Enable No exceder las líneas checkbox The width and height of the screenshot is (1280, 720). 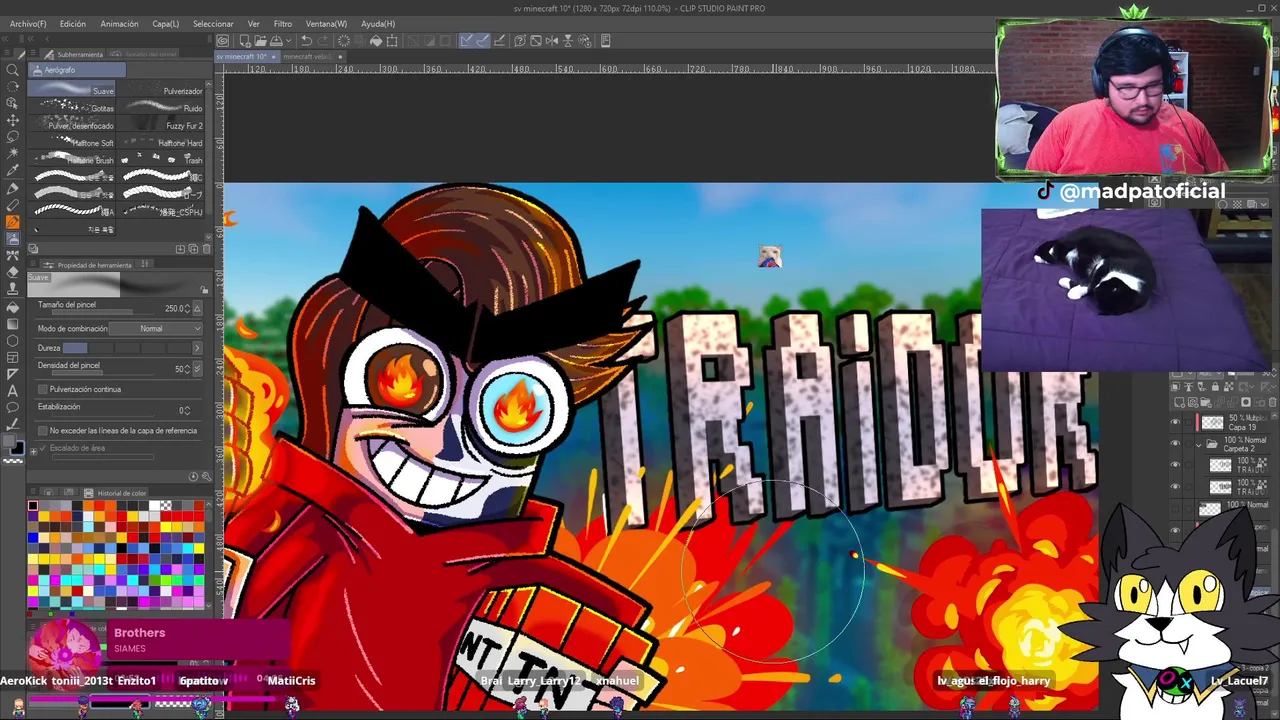pyautogui.click(x=42, y=430)
